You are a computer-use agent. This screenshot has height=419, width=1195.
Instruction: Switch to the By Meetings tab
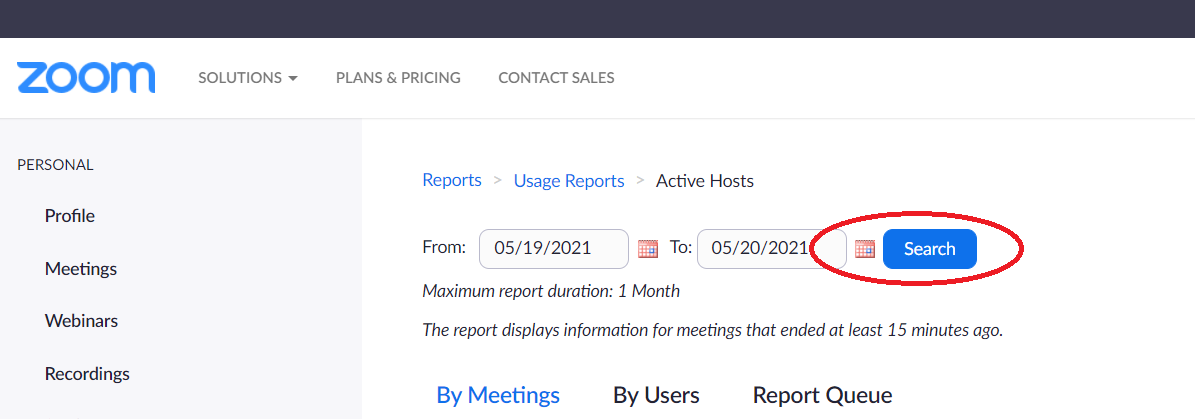[498, 395]
